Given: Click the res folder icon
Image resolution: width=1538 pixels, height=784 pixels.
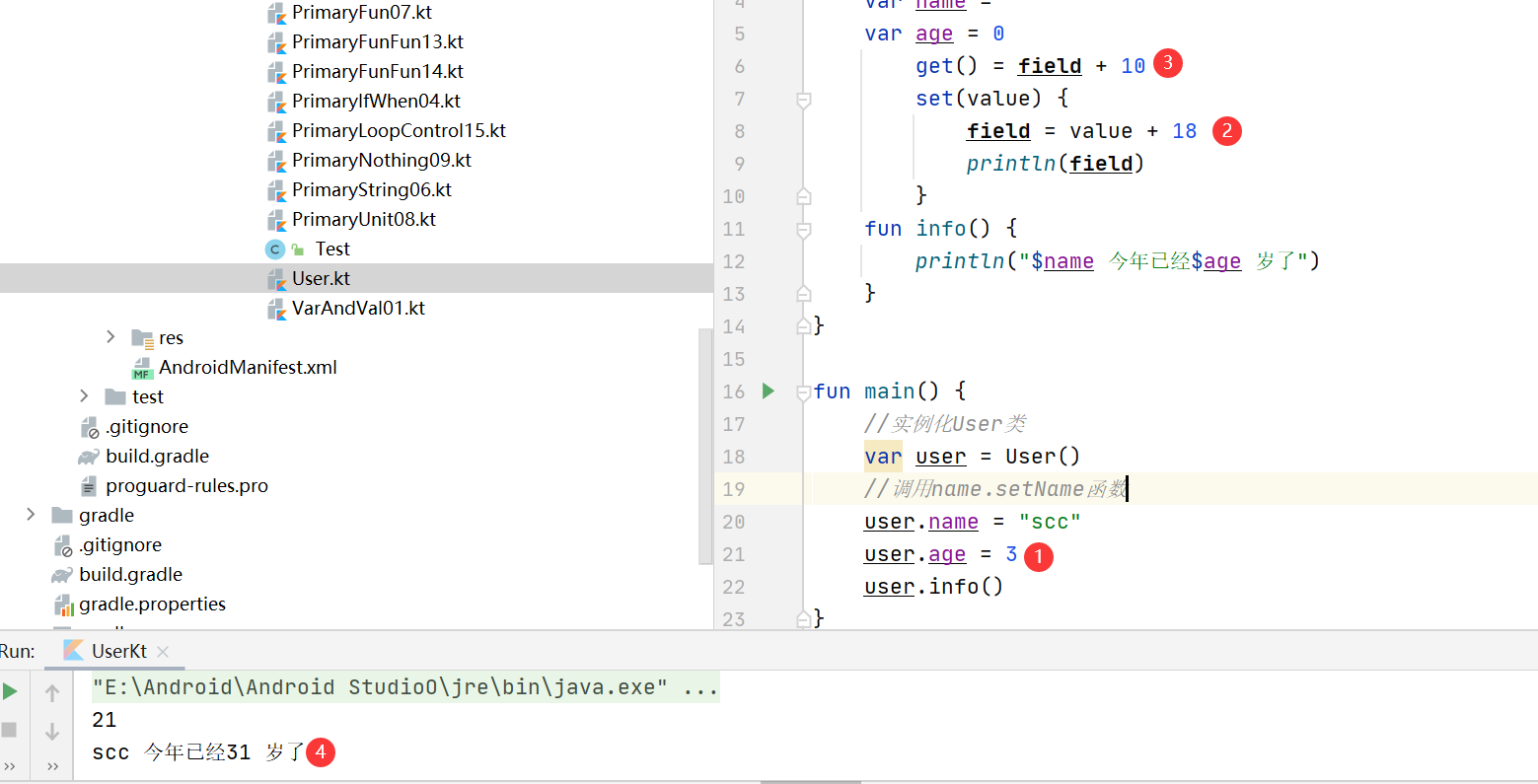Looking at the screenshot, I should tap(142, 338).
